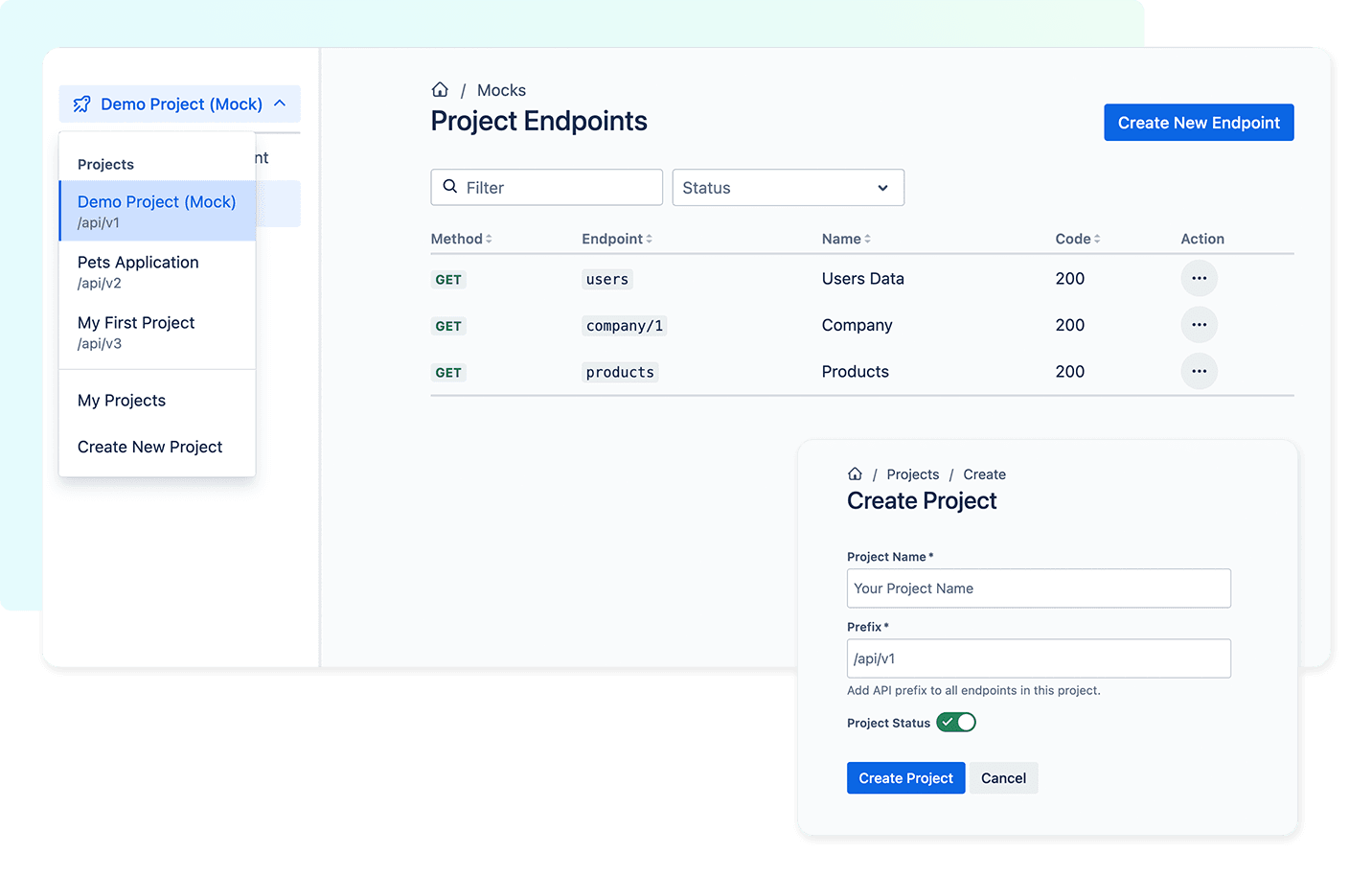Toggle the Project Status switch

click(956, 722)
